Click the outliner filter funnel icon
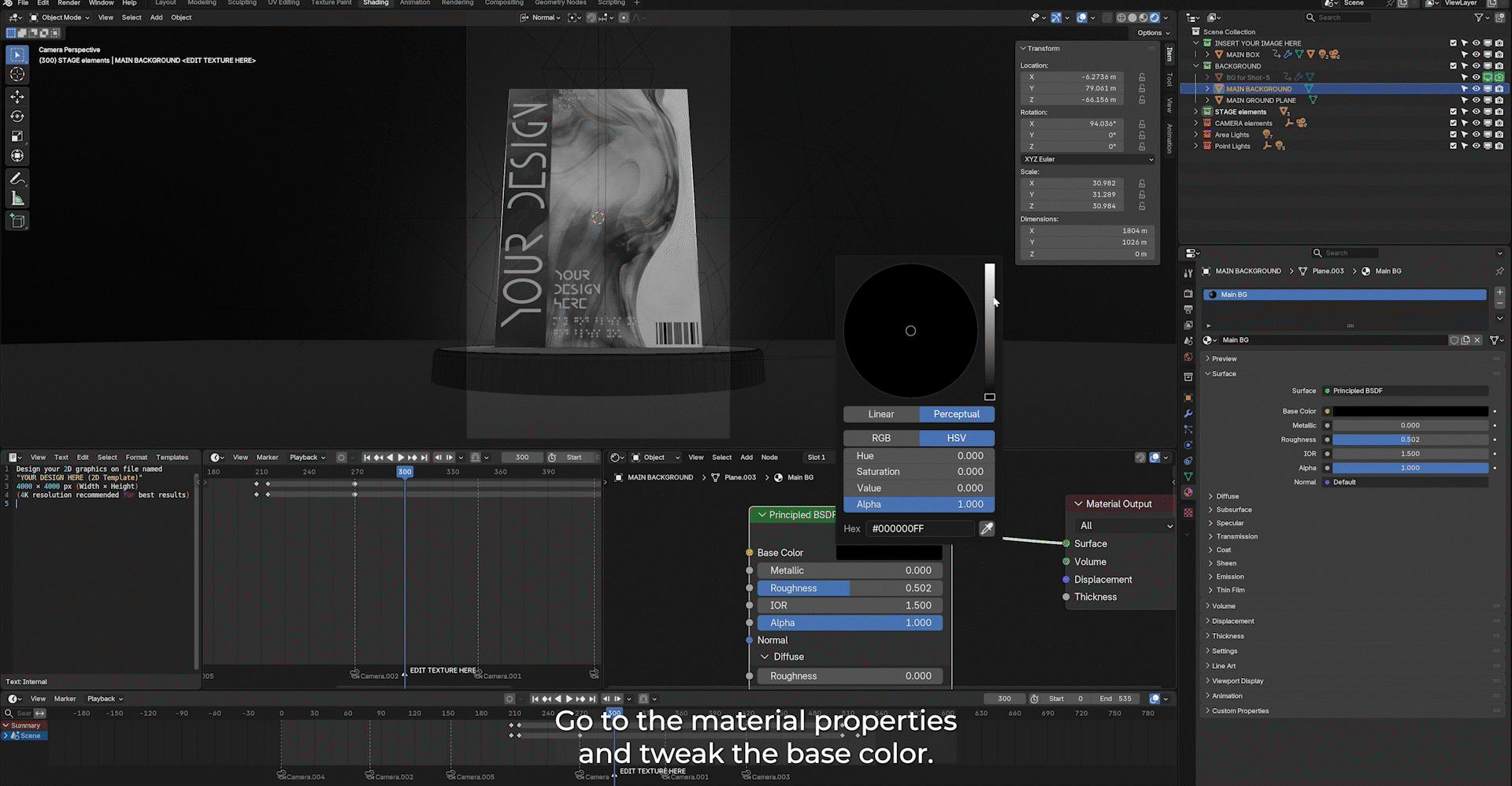 1478,17
